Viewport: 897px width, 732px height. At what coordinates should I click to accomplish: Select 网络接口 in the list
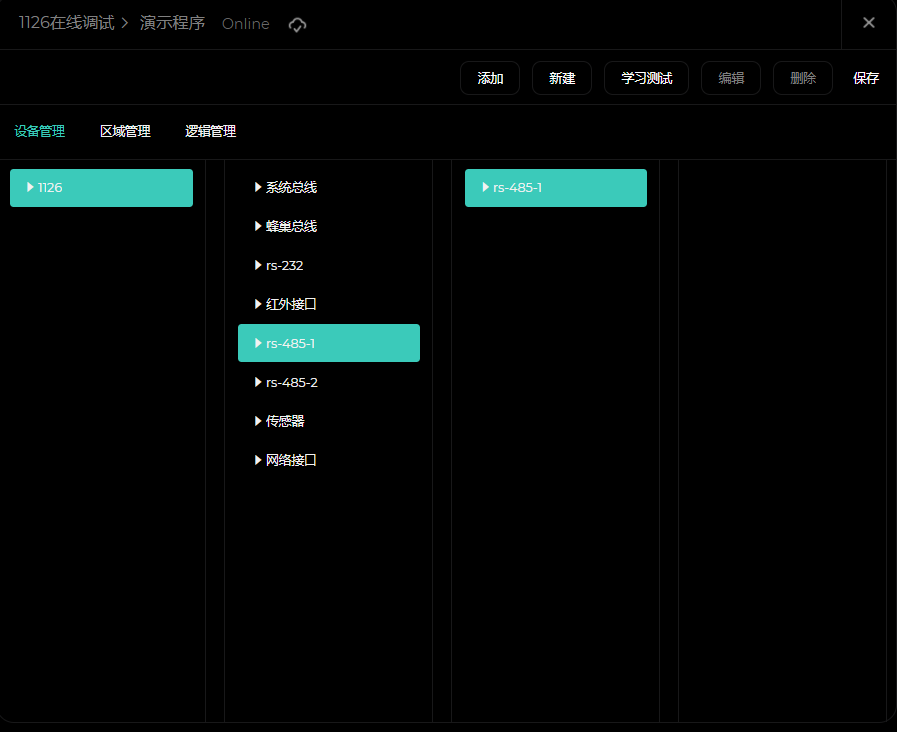click(291, 460)
